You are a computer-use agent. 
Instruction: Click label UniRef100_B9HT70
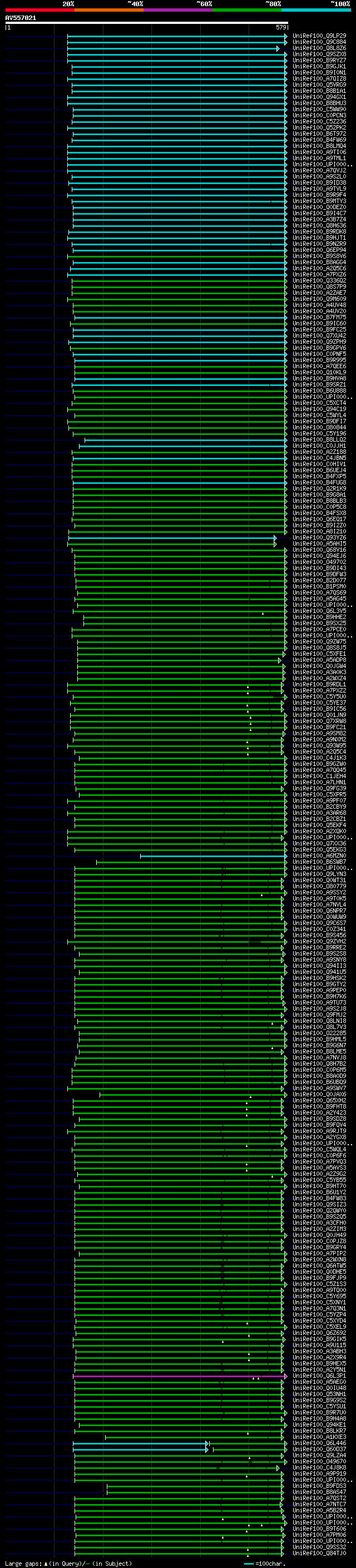pyautogui.click(x=319, y=1186)
